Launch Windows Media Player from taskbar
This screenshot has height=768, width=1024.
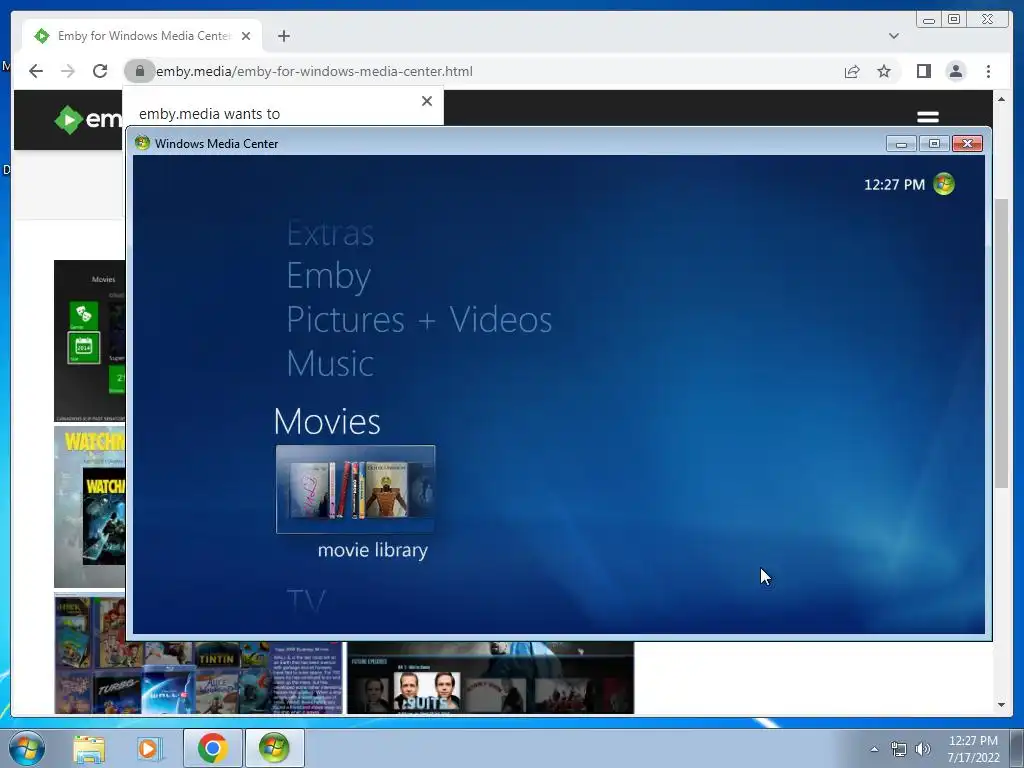tap(148, 748)
